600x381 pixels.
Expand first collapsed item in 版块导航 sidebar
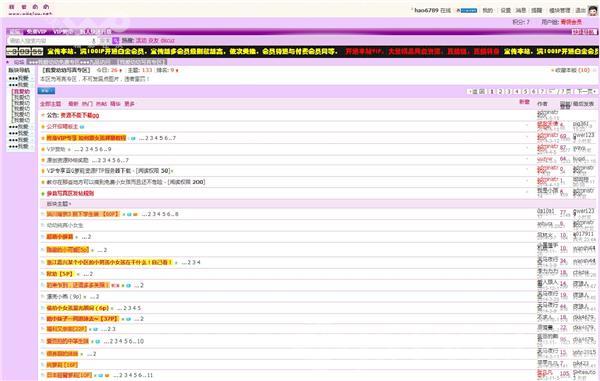pos(18,78)
